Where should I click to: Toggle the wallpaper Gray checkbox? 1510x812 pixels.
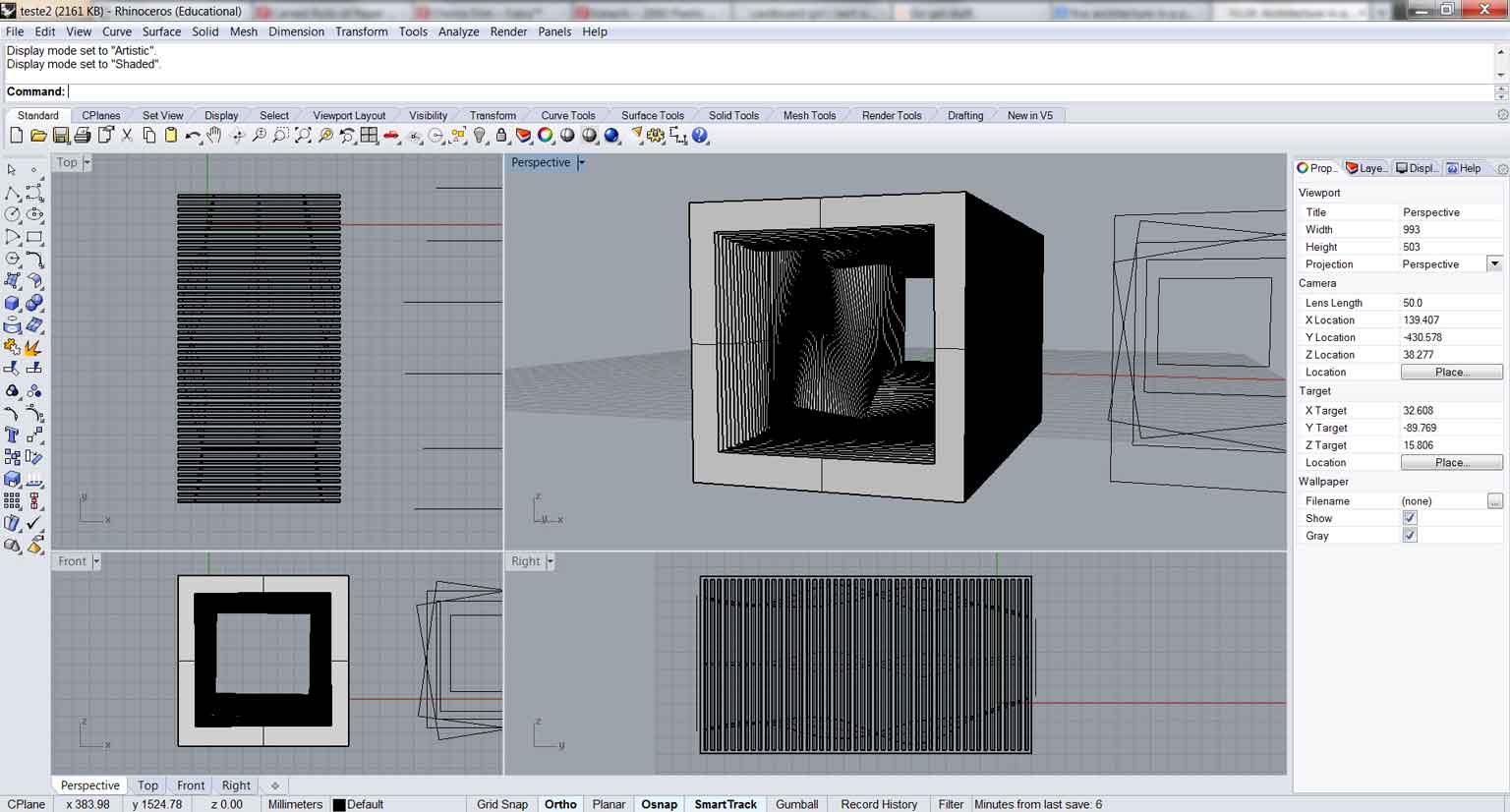click(1410, 536)
